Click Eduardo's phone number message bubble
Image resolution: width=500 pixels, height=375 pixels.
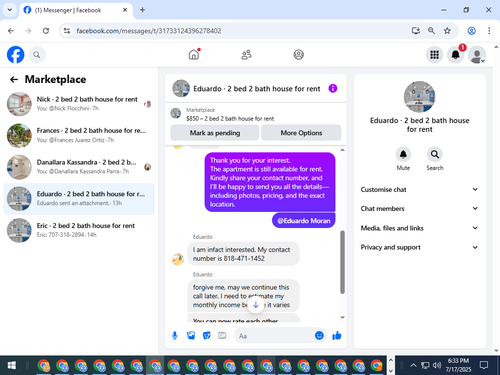tap(244, 254)
